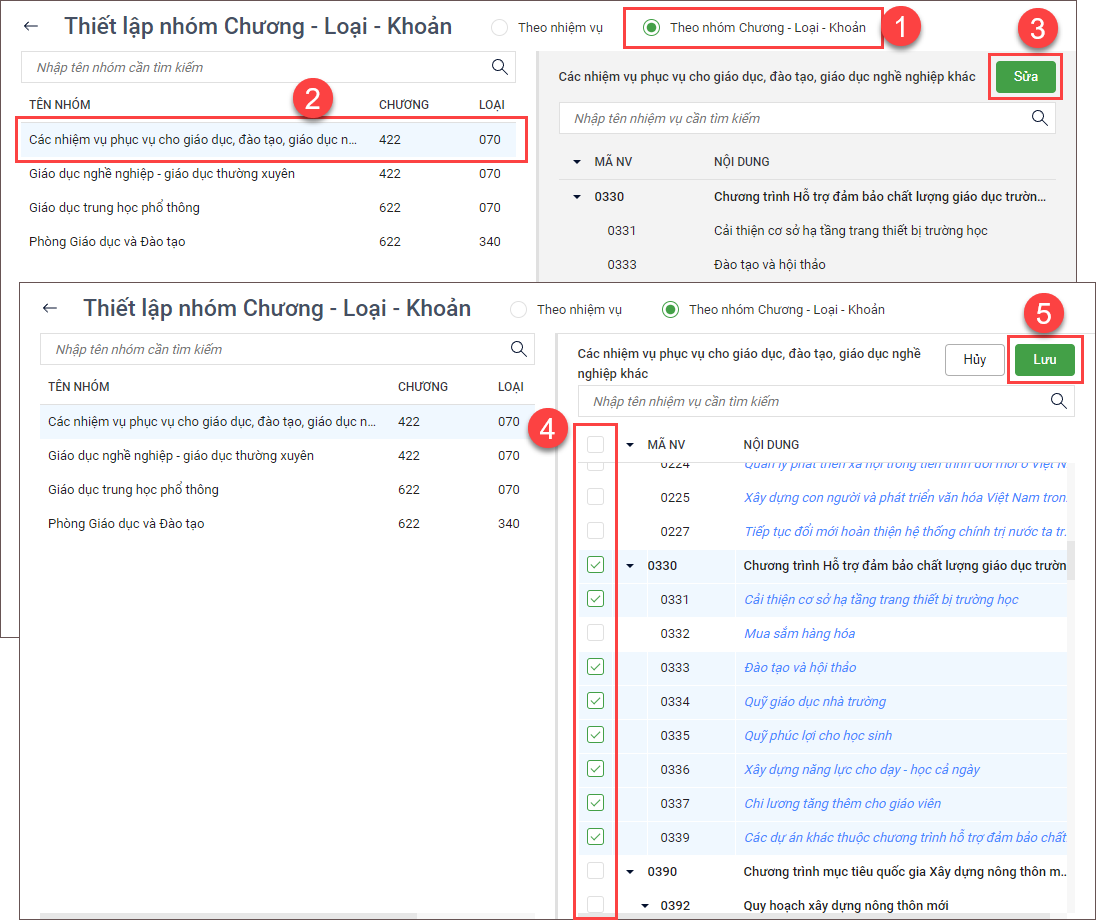This screenshot has width=1096, height=920.
Task: Open the Đào tạo và hội thảo link in row 0333
Action: coord(799,667)
